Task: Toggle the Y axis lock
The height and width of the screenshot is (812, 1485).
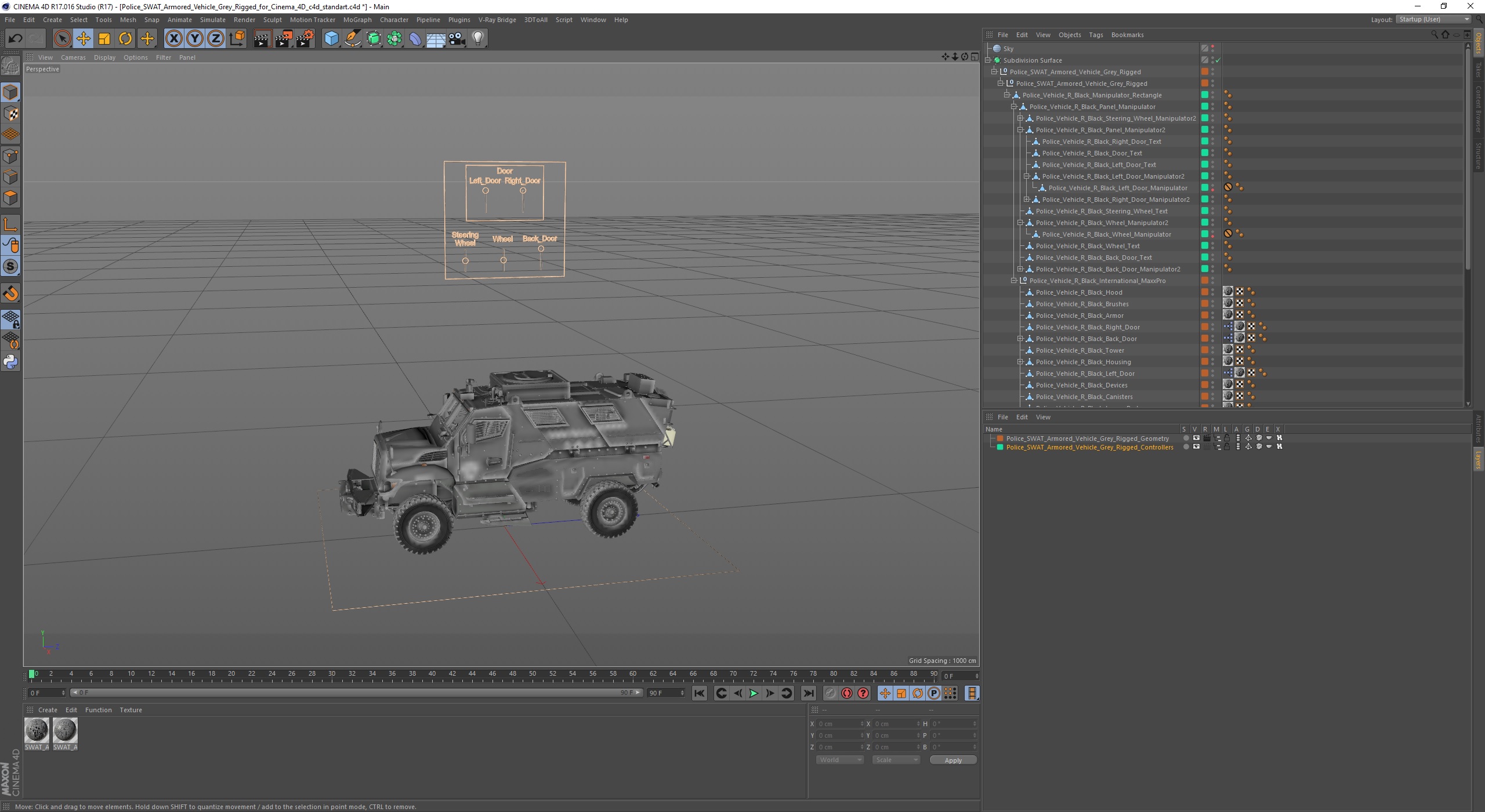Action: 195,39
